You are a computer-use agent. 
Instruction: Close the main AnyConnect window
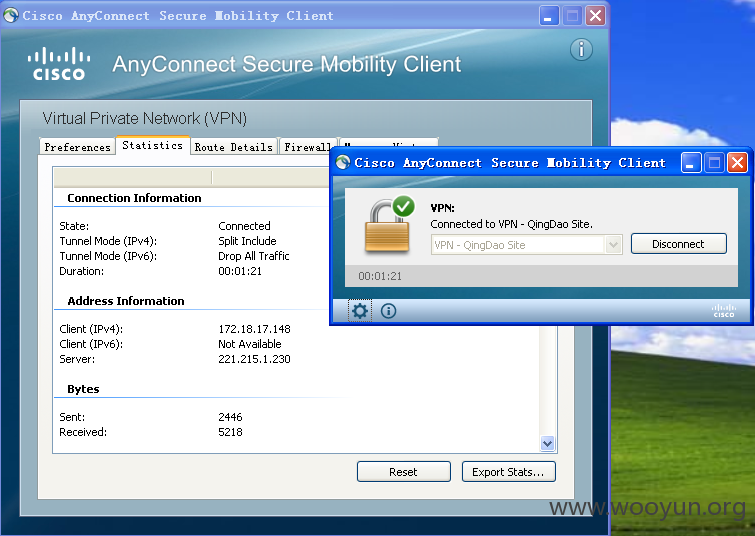[x=596, y=15]
